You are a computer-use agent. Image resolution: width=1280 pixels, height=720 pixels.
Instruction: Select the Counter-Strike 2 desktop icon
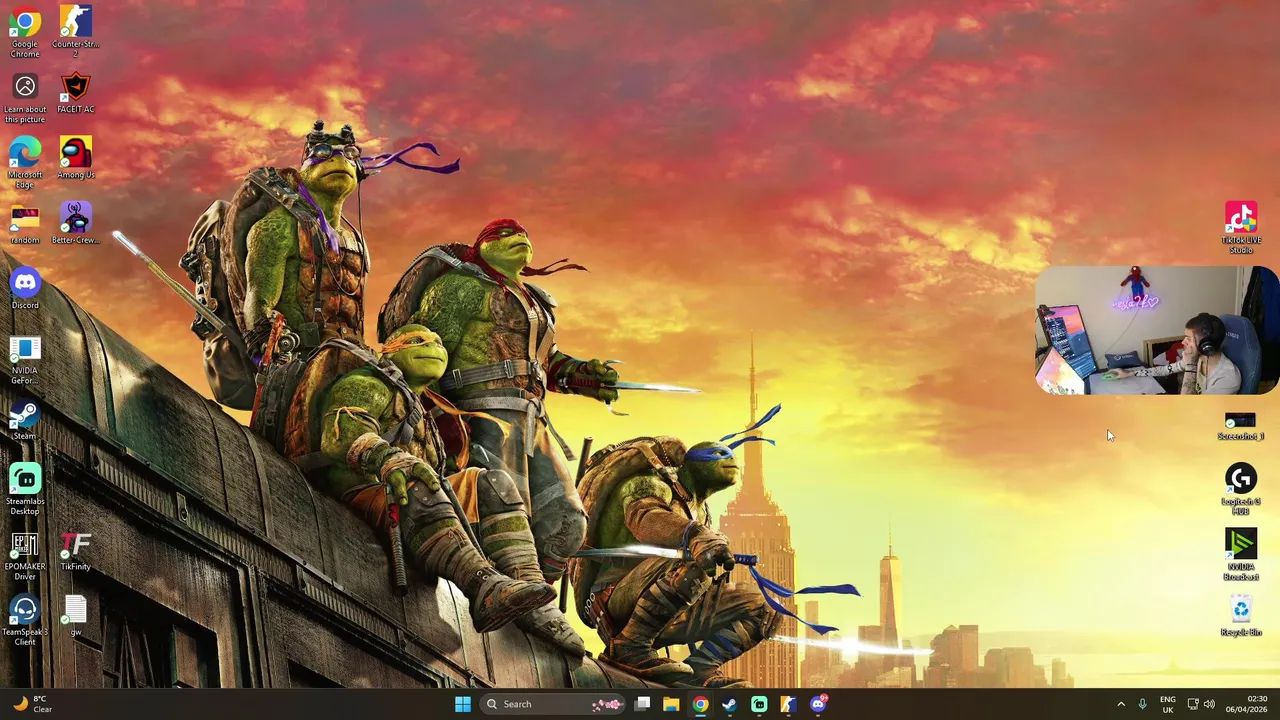click(x=75, y=31)
